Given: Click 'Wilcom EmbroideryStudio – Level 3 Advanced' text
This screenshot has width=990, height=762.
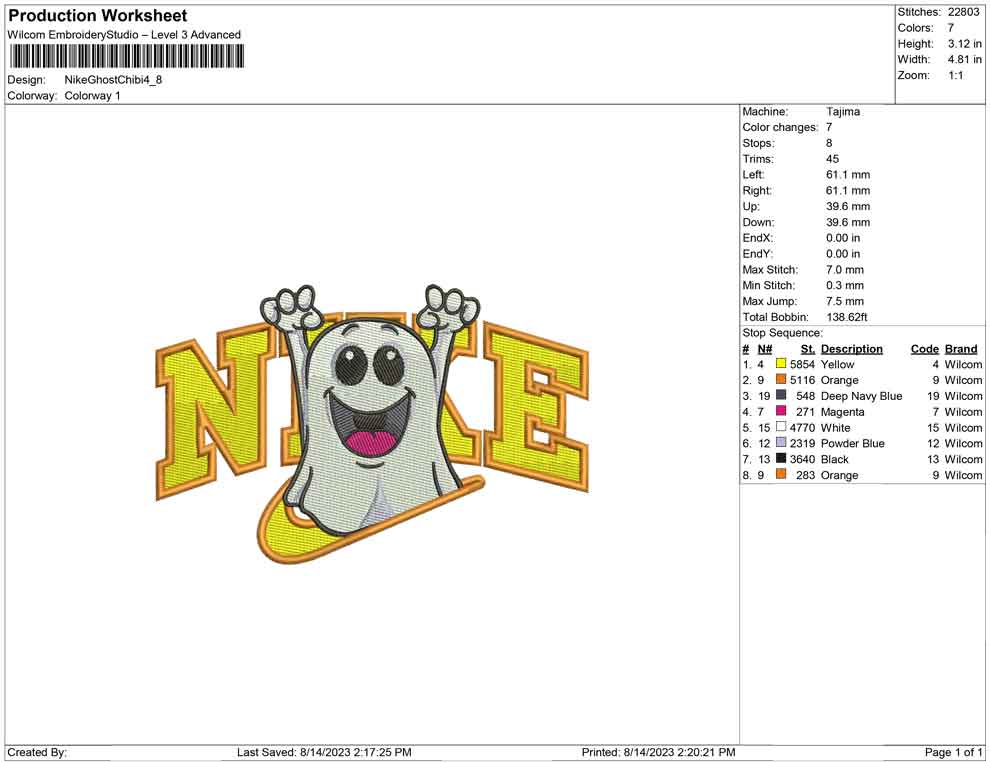Looking at the screenshot, I should [x=124, y=35].
